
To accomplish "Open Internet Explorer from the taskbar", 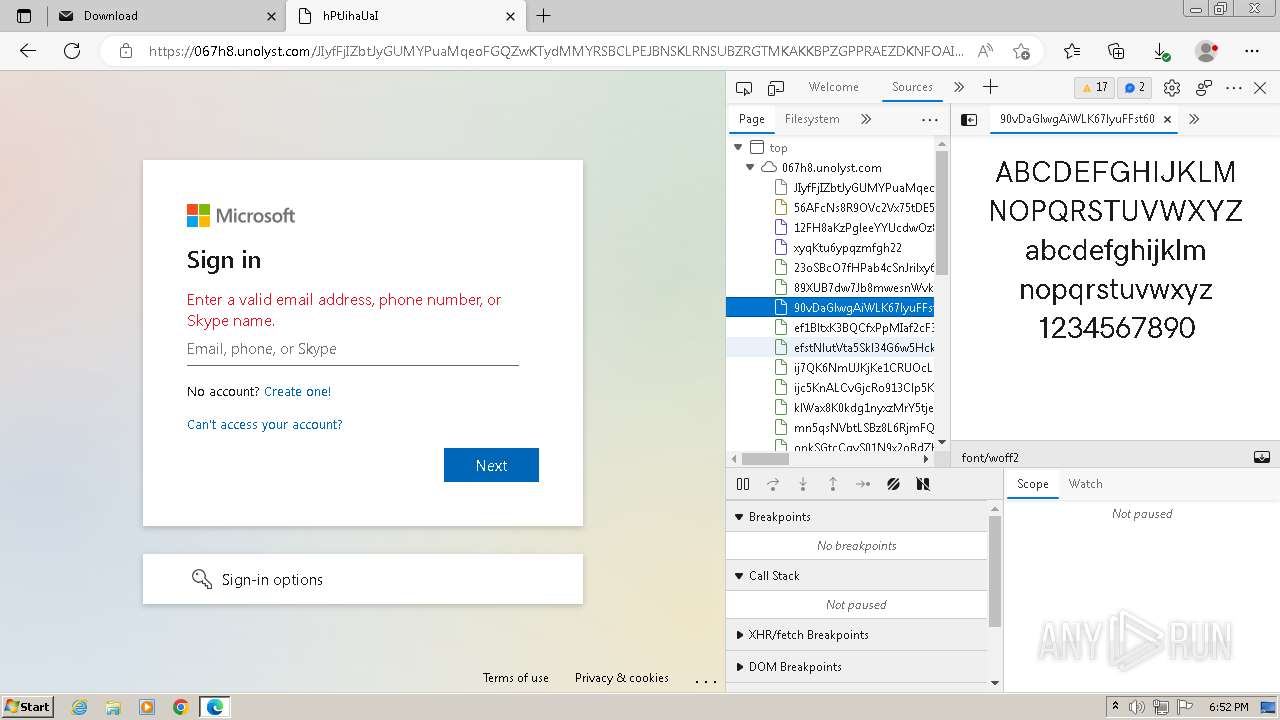I will pos(80,707).
